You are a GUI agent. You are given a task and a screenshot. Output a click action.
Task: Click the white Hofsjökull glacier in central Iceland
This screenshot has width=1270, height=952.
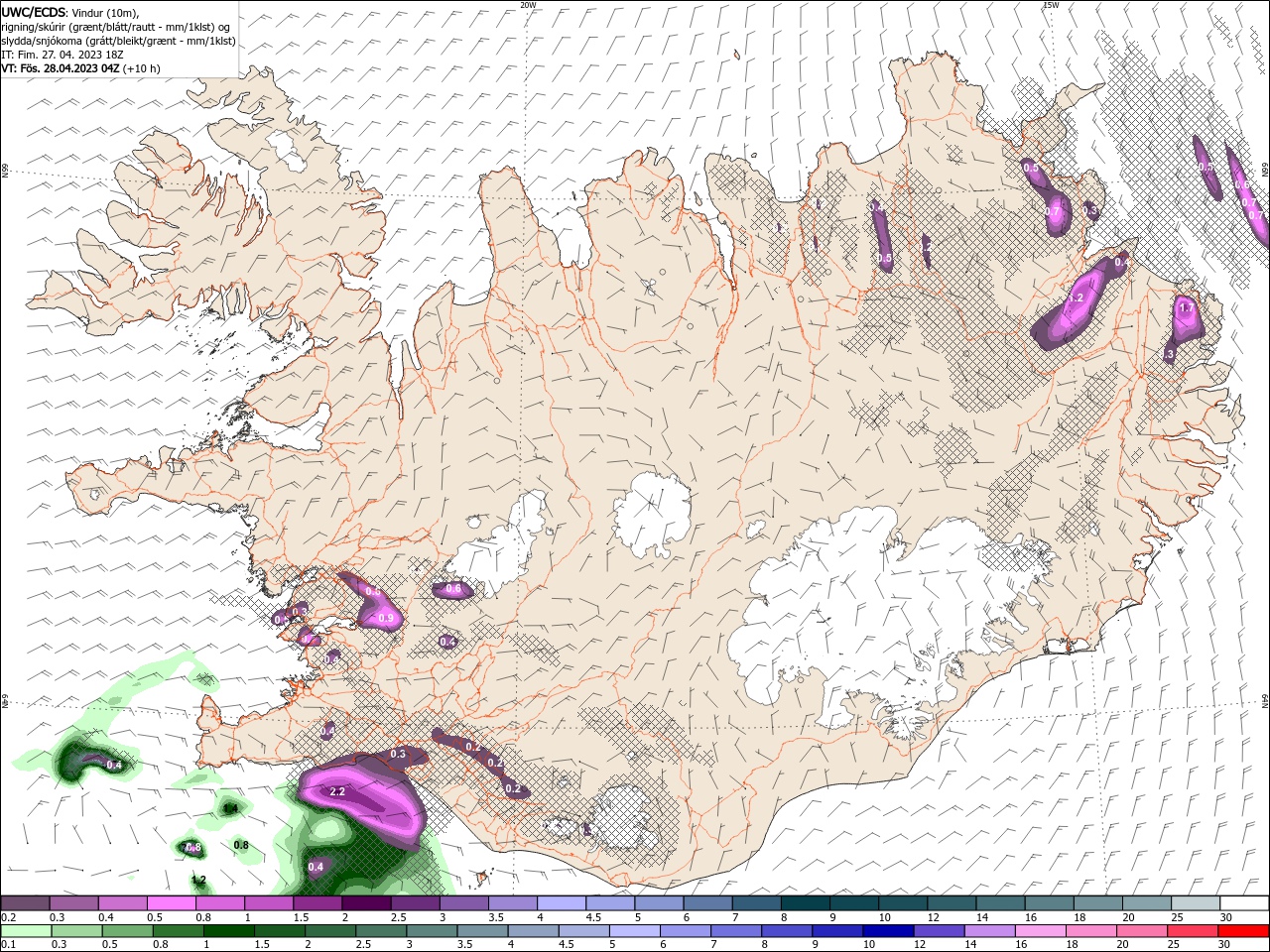coord(652,516)
